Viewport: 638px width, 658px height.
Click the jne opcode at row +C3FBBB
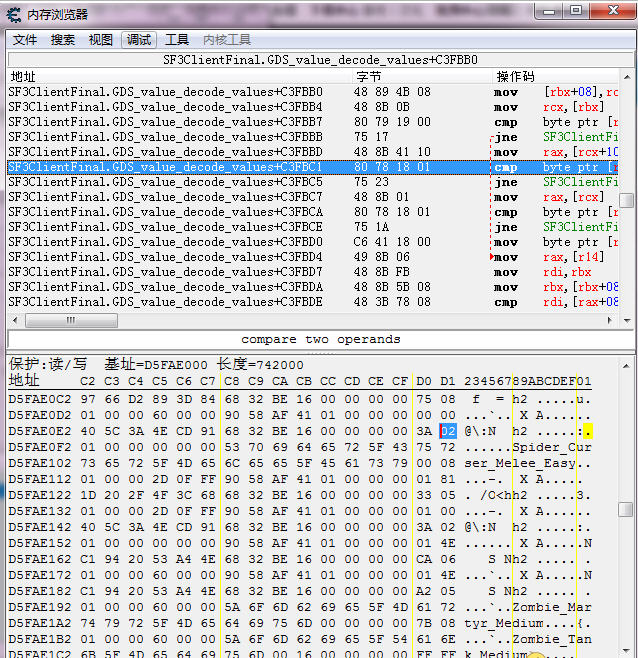tap(506, 137)
